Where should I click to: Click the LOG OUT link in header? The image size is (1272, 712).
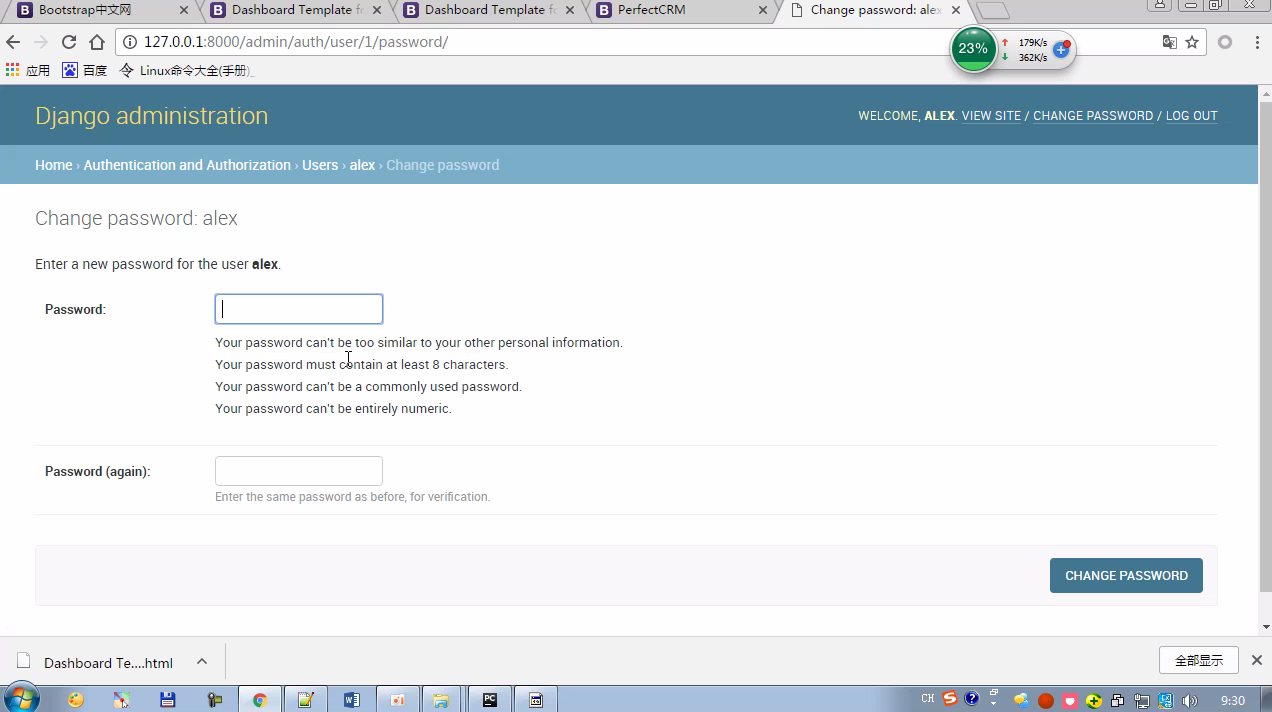pos(1191,116)
